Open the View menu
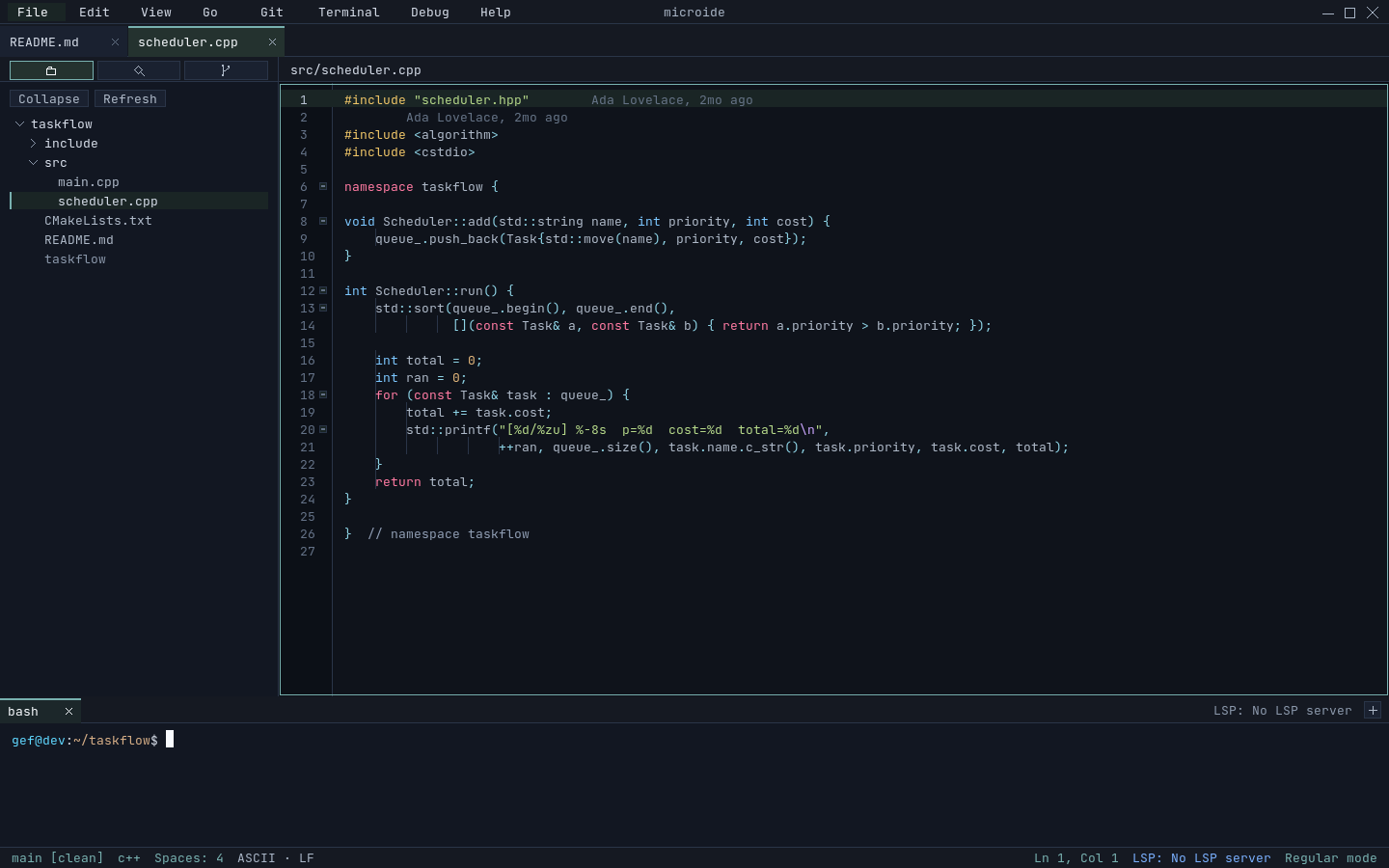1389x868 pixels. pyautogui.click(x=155, y=12)
